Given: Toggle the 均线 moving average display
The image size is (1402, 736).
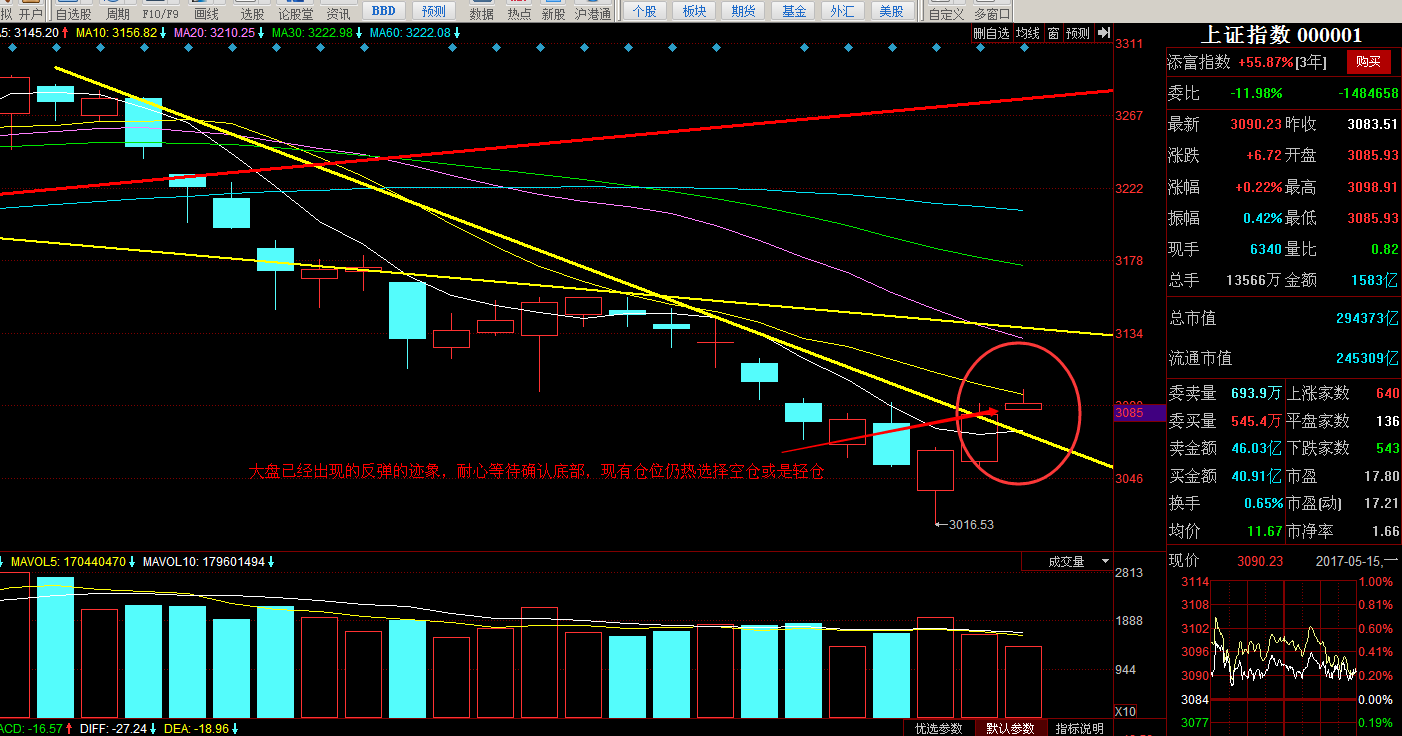Looking at the screenshot, I should [1028, 33].
